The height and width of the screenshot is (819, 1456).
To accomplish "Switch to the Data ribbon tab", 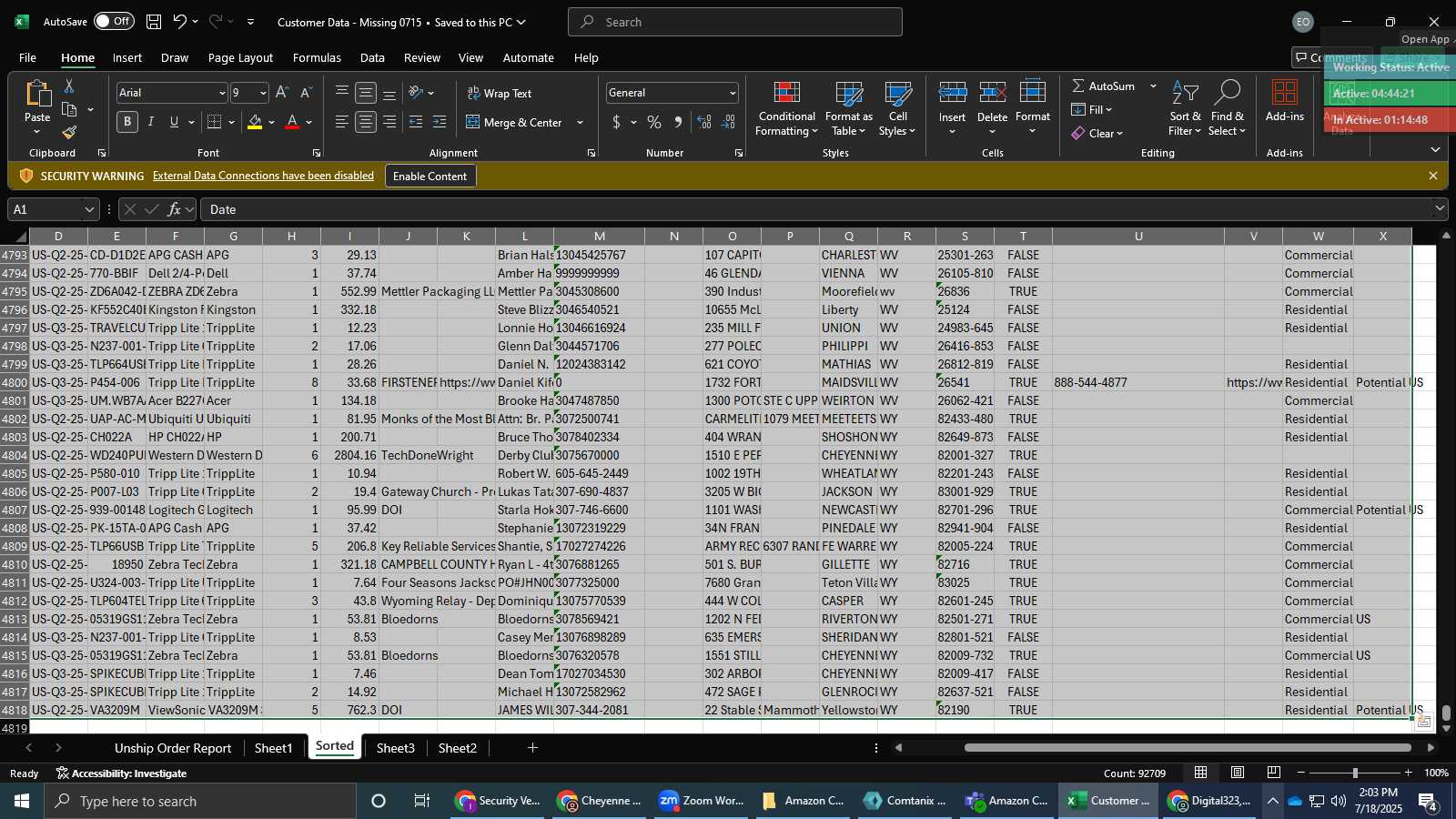I will pyautogui.click(x=372, y=57).
